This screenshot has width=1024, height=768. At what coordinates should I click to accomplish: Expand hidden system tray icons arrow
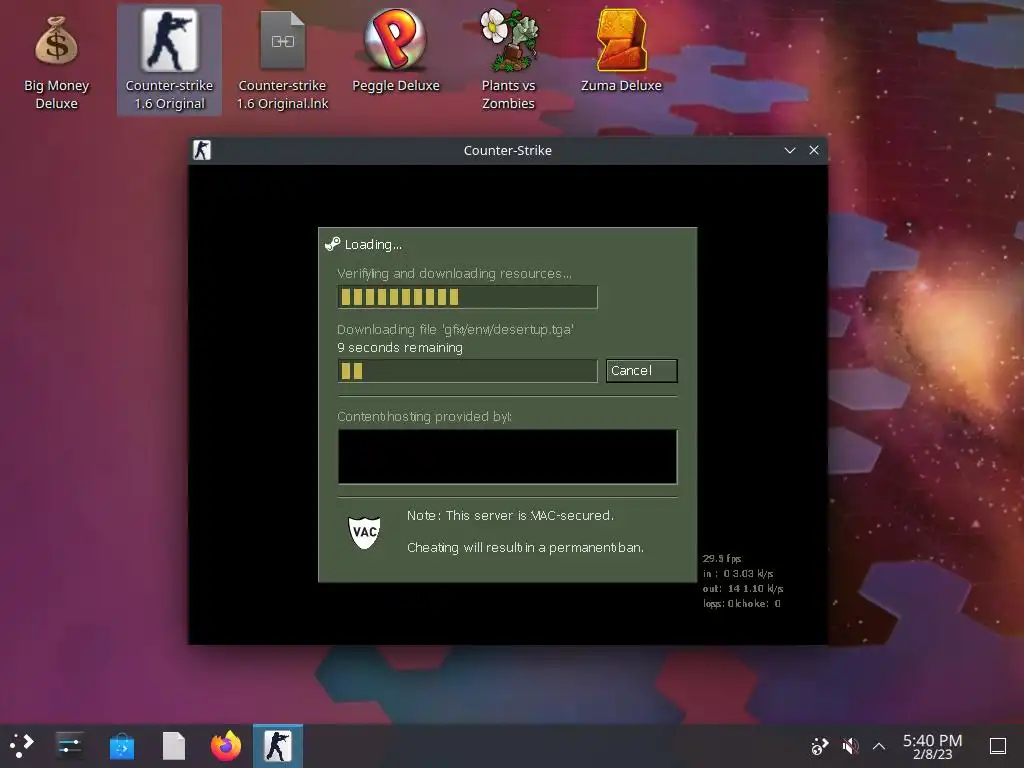point(879,746)
